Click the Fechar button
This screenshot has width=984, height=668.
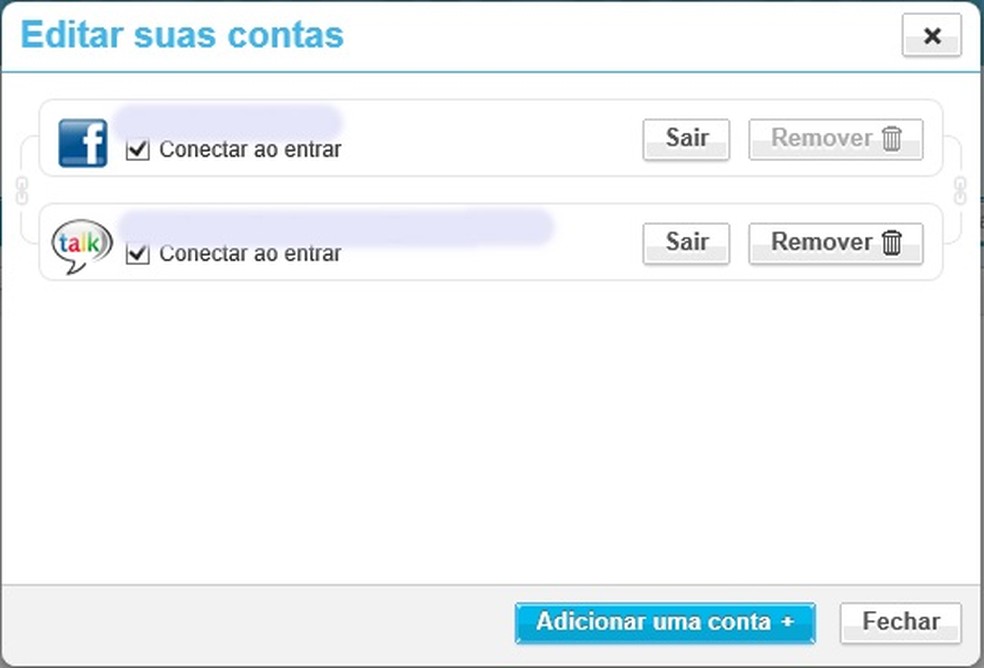click(900, 622)
